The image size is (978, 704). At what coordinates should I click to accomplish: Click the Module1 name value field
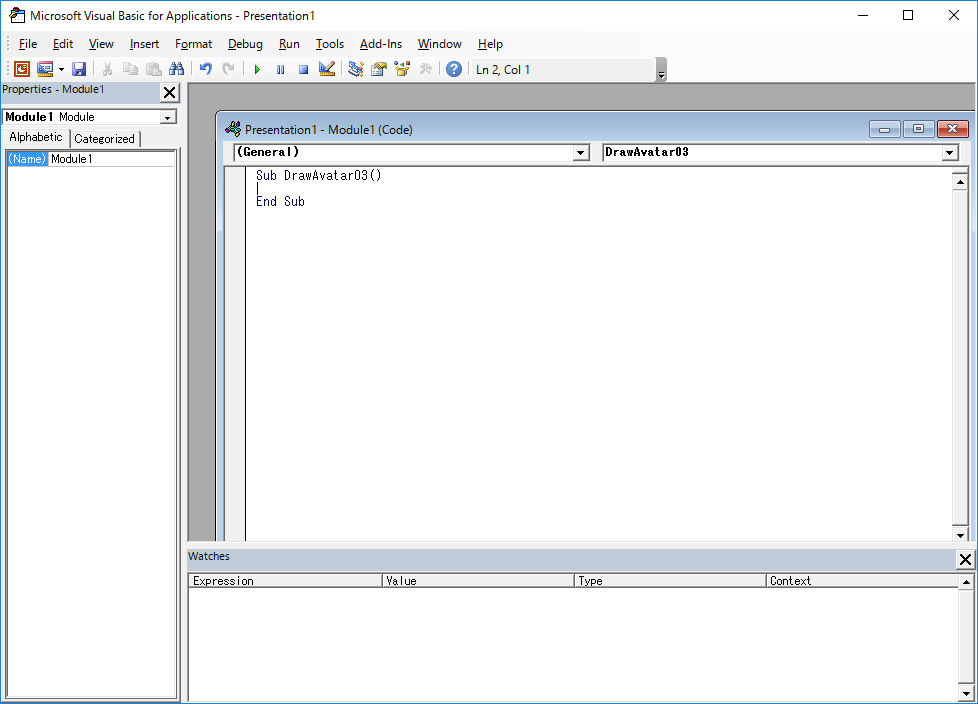[112, 159]
